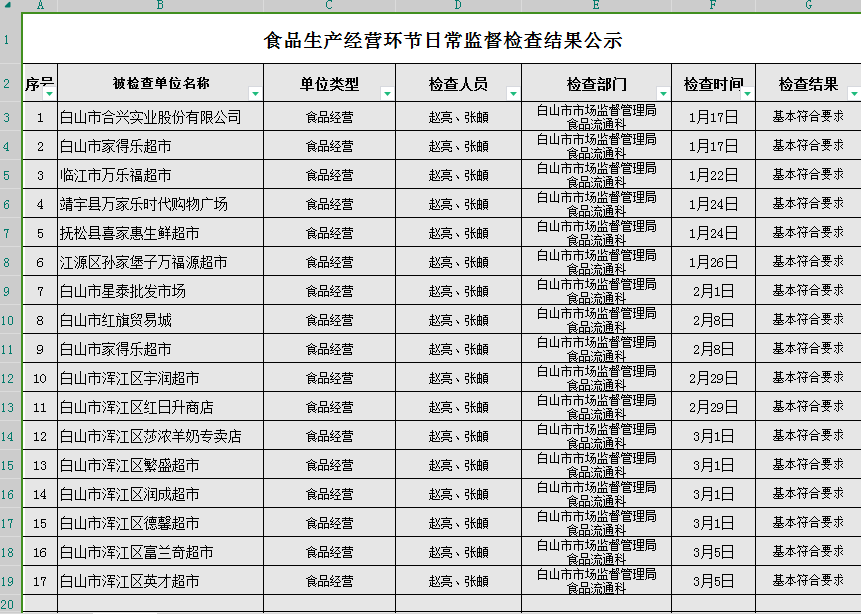This screenshot has height=614, width=861.
Task: Select 单位类型 cell in row 16
Action: [329, 494]
